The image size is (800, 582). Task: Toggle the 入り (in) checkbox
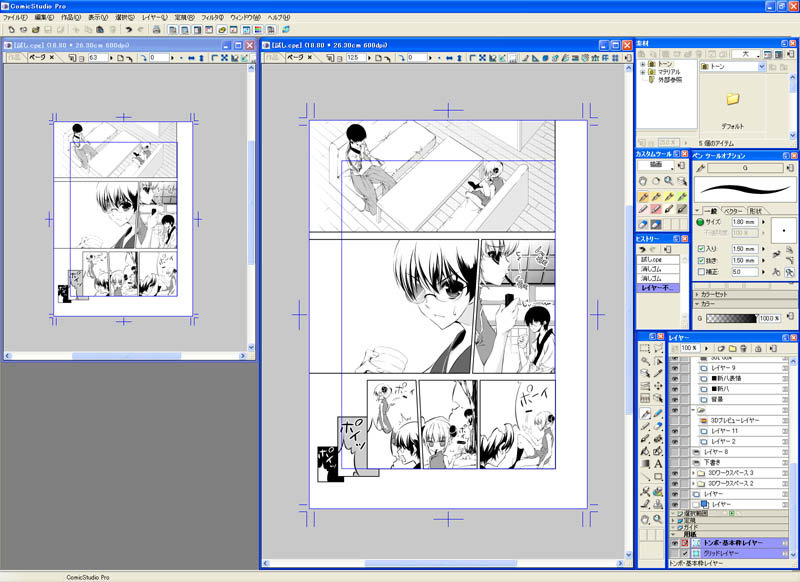(x=702, y=249)
